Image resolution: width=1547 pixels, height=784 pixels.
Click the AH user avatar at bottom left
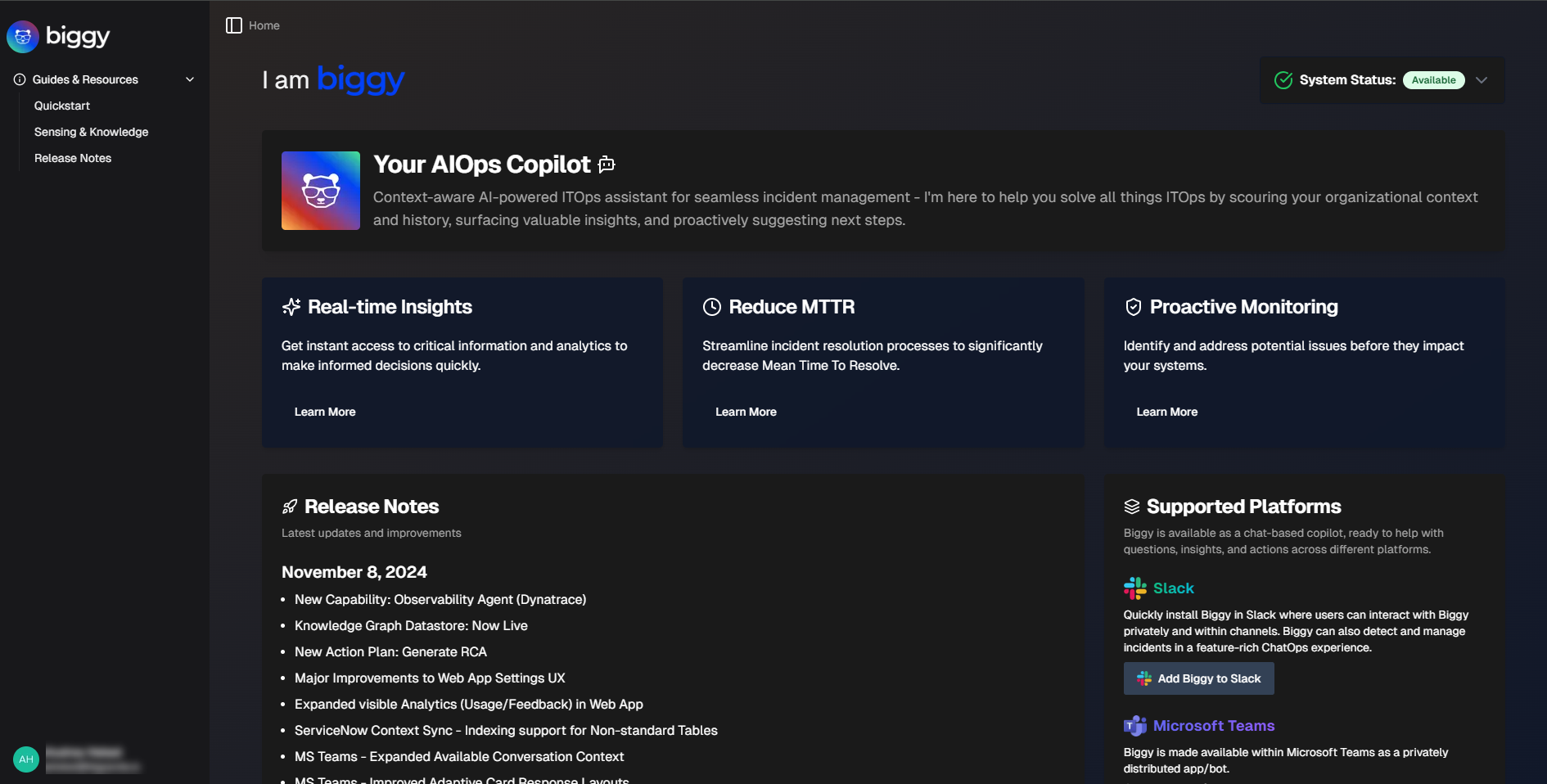pos(25,759)
